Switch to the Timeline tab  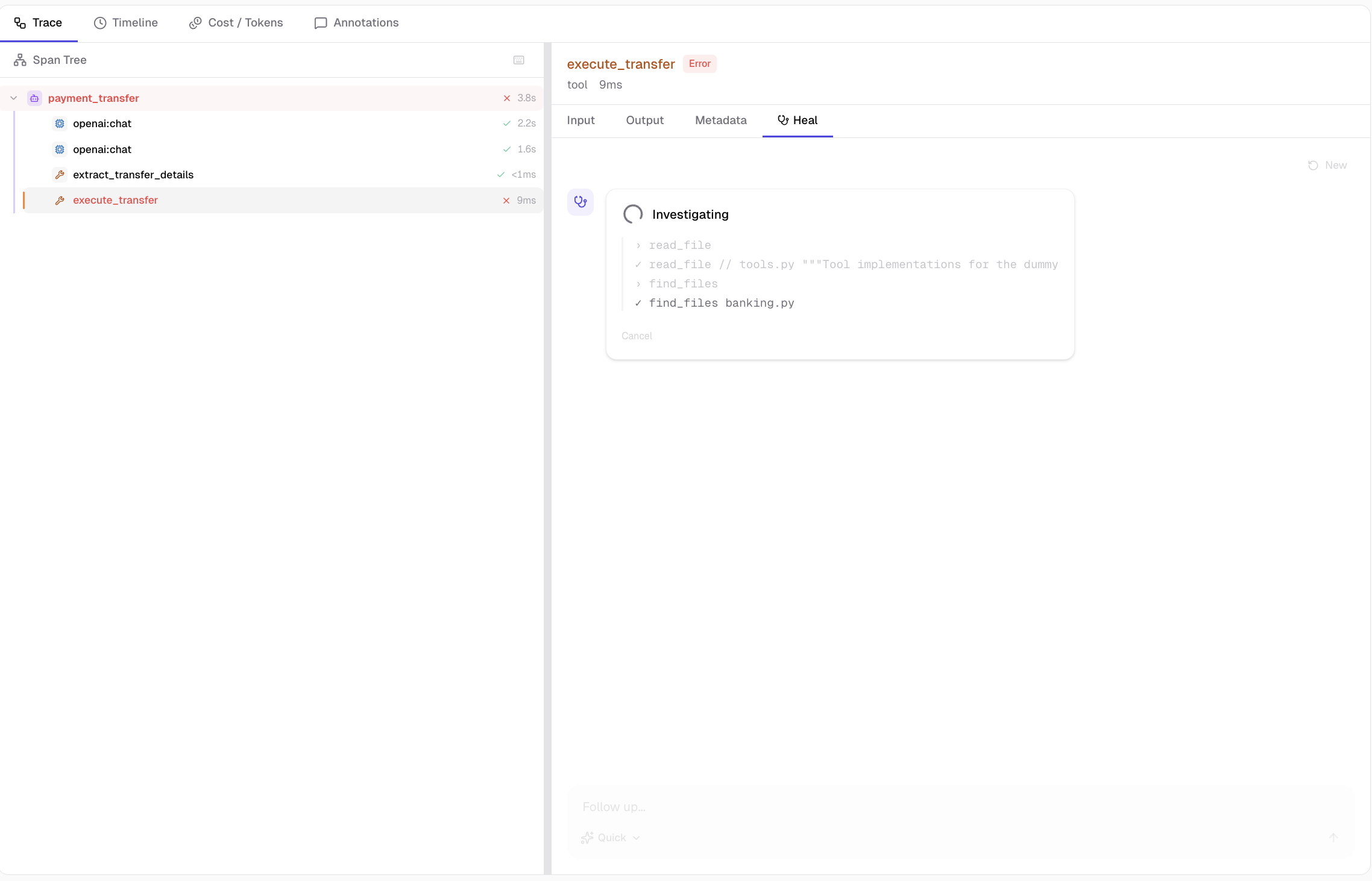tap(125, 23)
